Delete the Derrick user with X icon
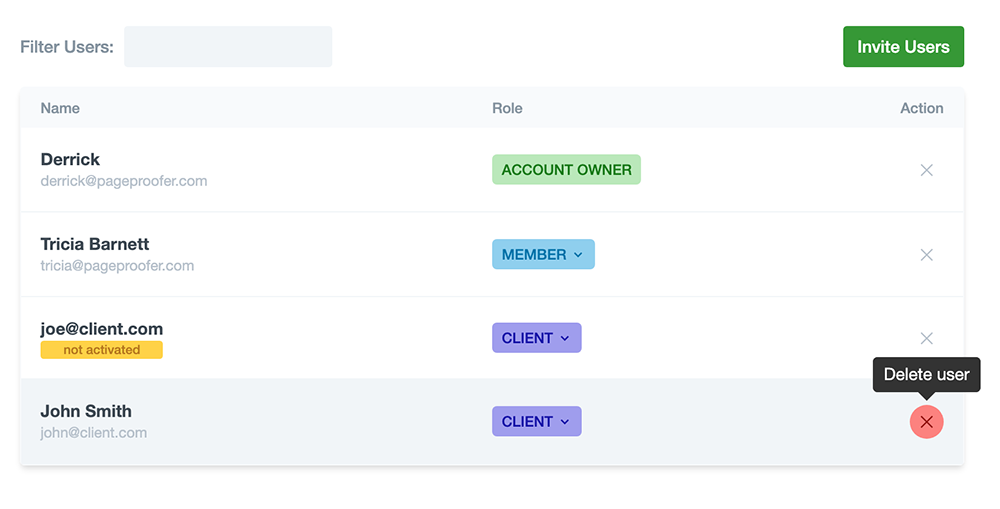Image resolution: width=1000 pixels, height=509 pixels. pos(926,170)
